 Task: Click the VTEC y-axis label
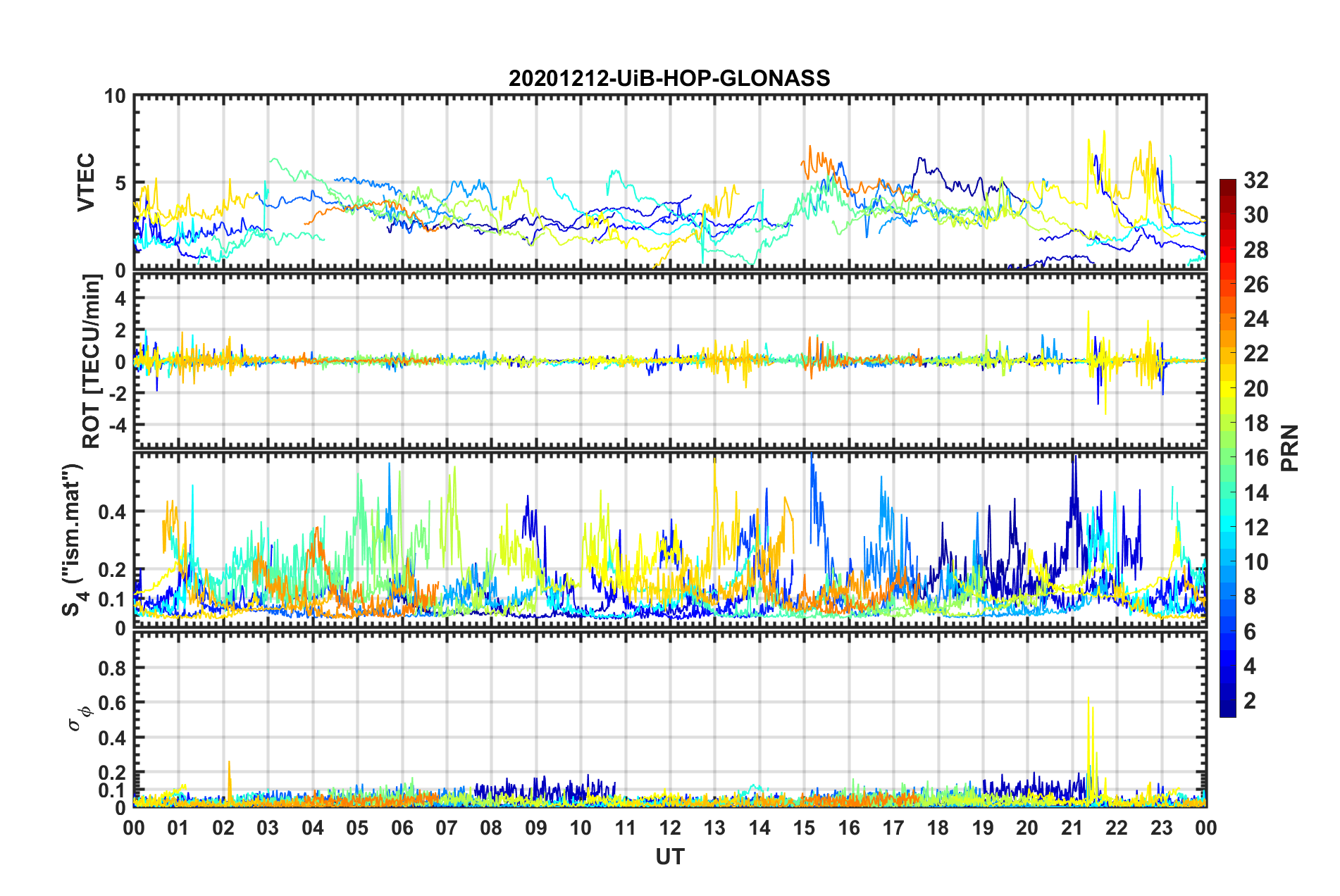85,182
